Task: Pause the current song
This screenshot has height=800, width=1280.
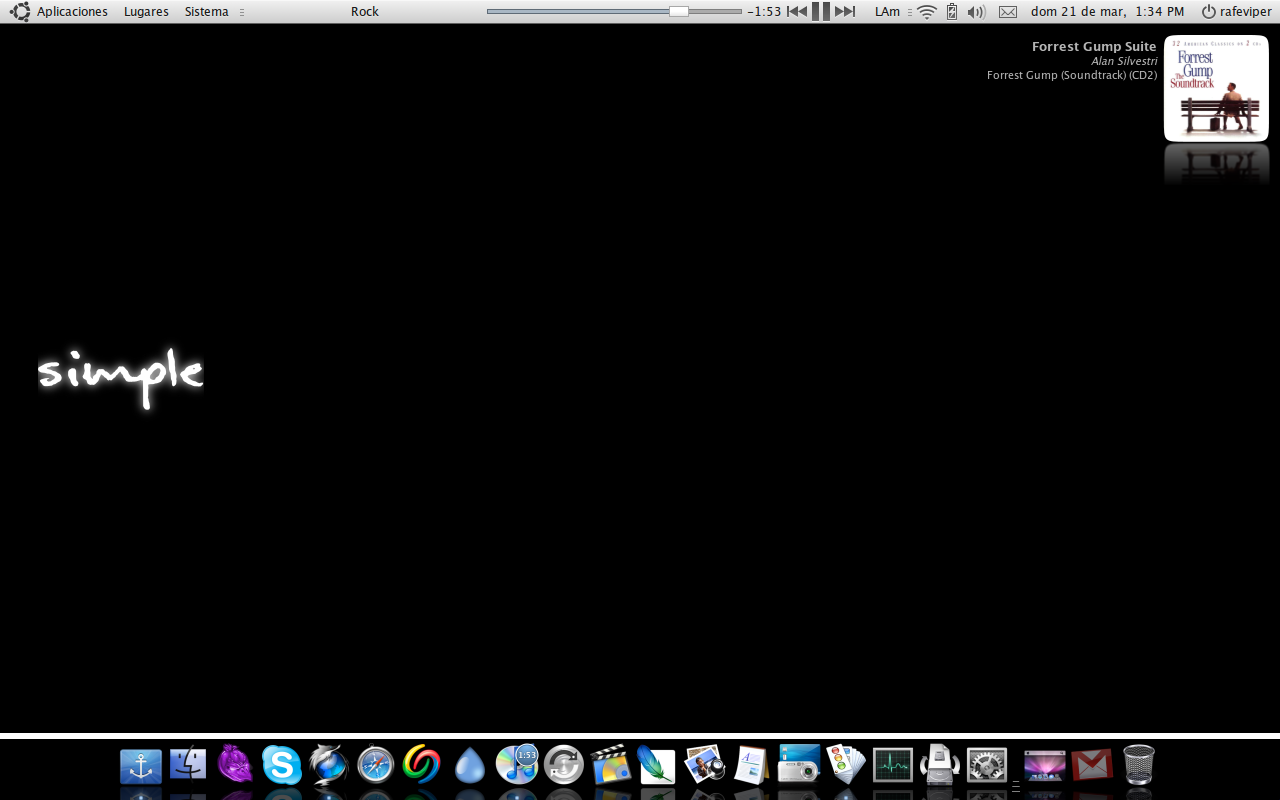Action: click(821, 12)
